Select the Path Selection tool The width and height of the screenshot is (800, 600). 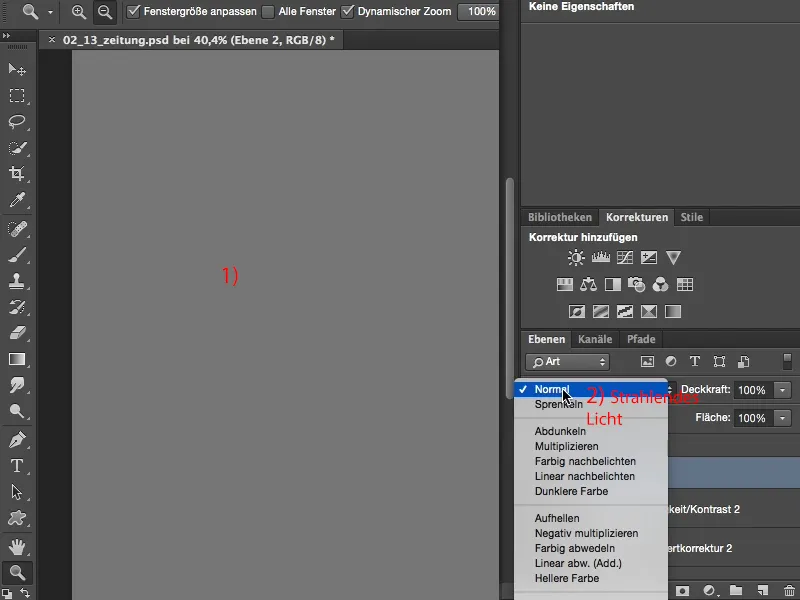tap(17, 492)
